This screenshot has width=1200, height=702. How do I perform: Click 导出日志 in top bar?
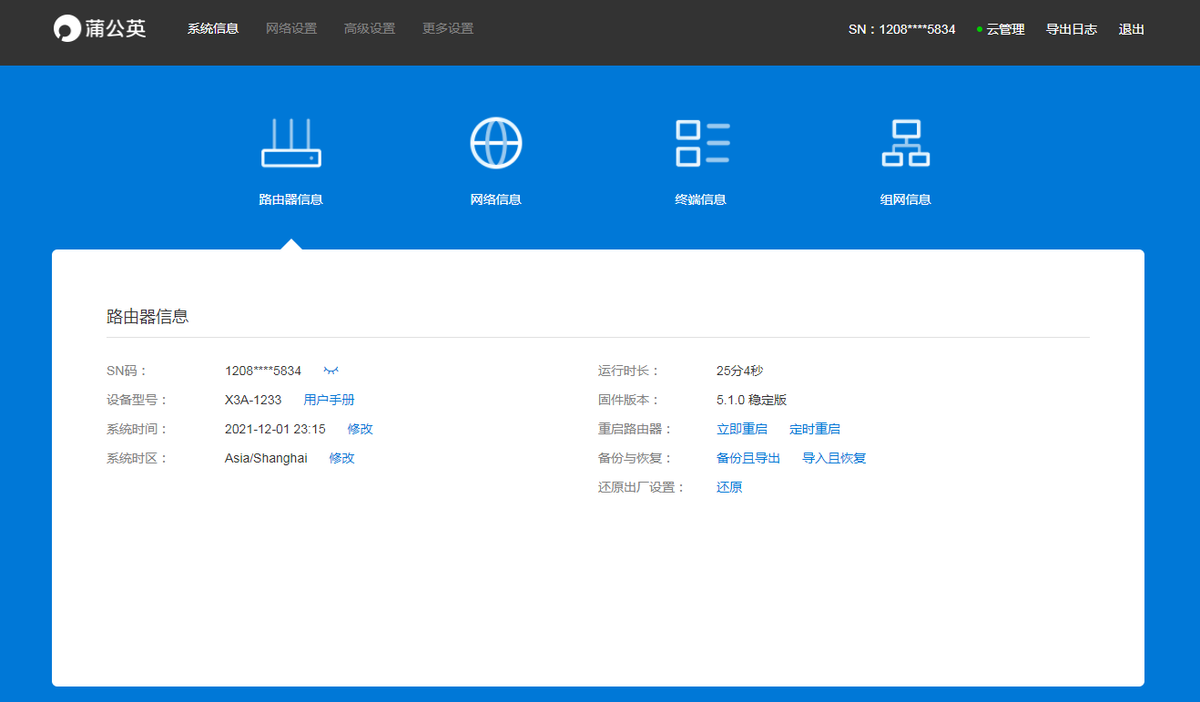coord(1071,30)
